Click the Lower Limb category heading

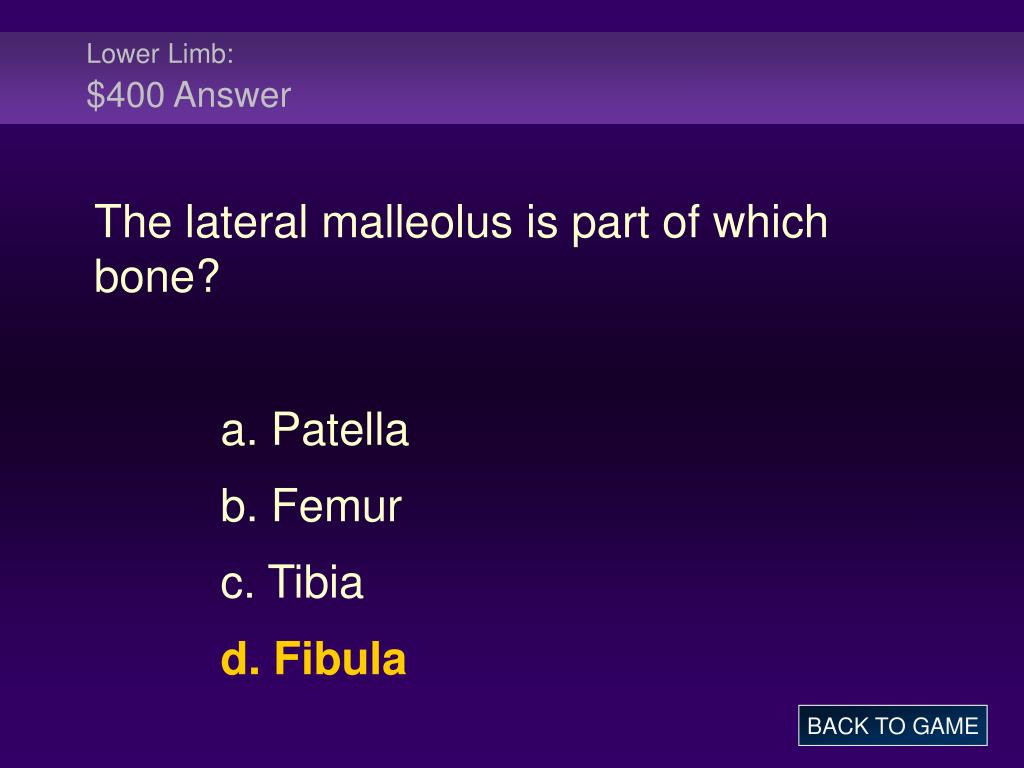tap(160, 54)
